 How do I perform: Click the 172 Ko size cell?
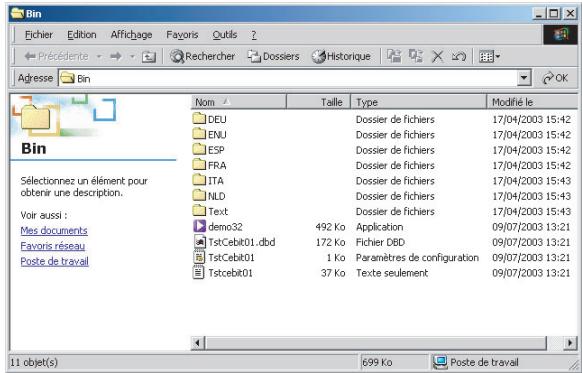[330, 242]
